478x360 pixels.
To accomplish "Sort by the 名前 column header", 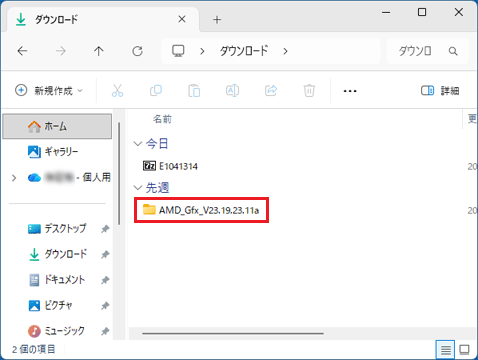I will pos(162,119).
